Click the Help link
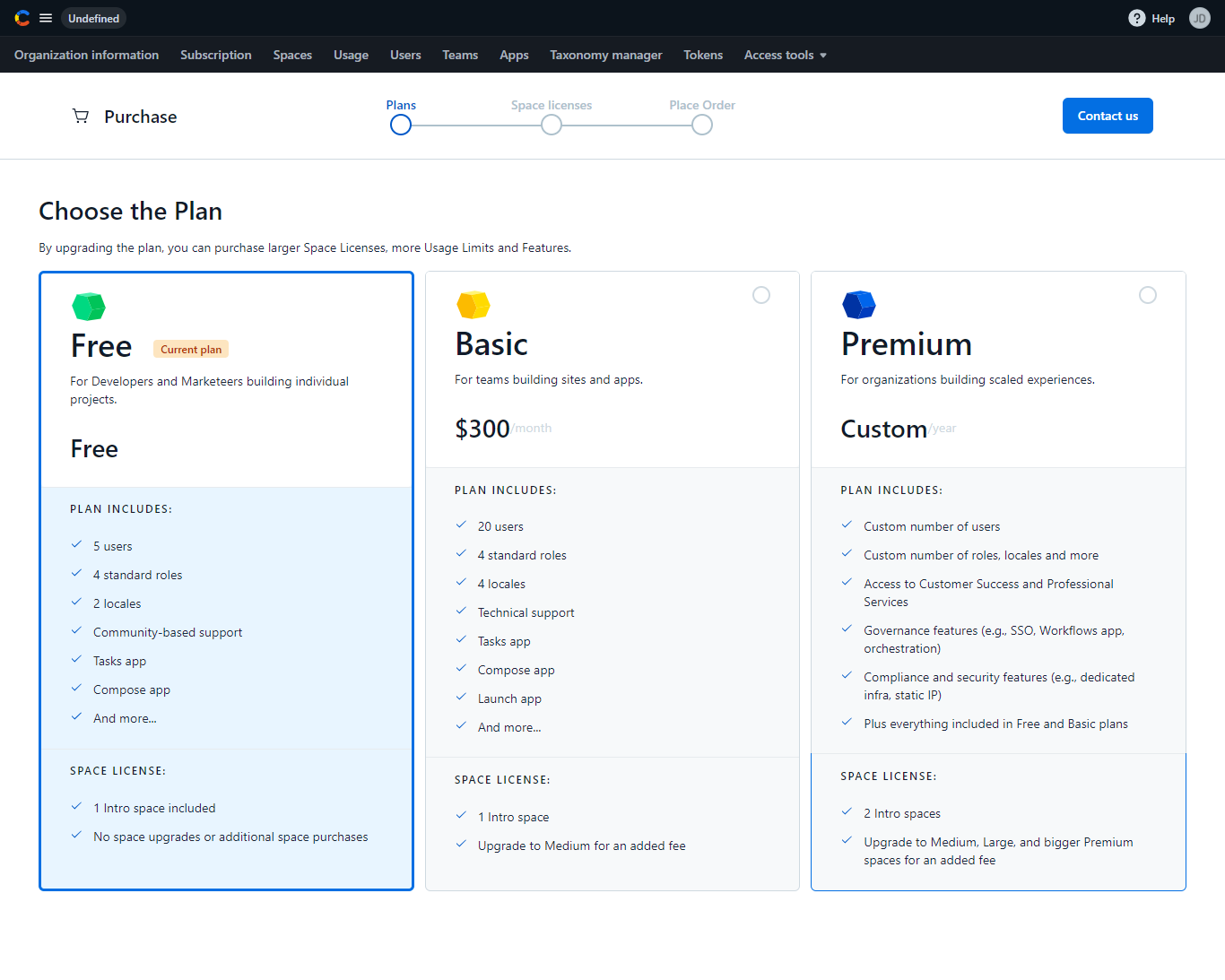The image size is (1225, 980). pos(1163,18)
